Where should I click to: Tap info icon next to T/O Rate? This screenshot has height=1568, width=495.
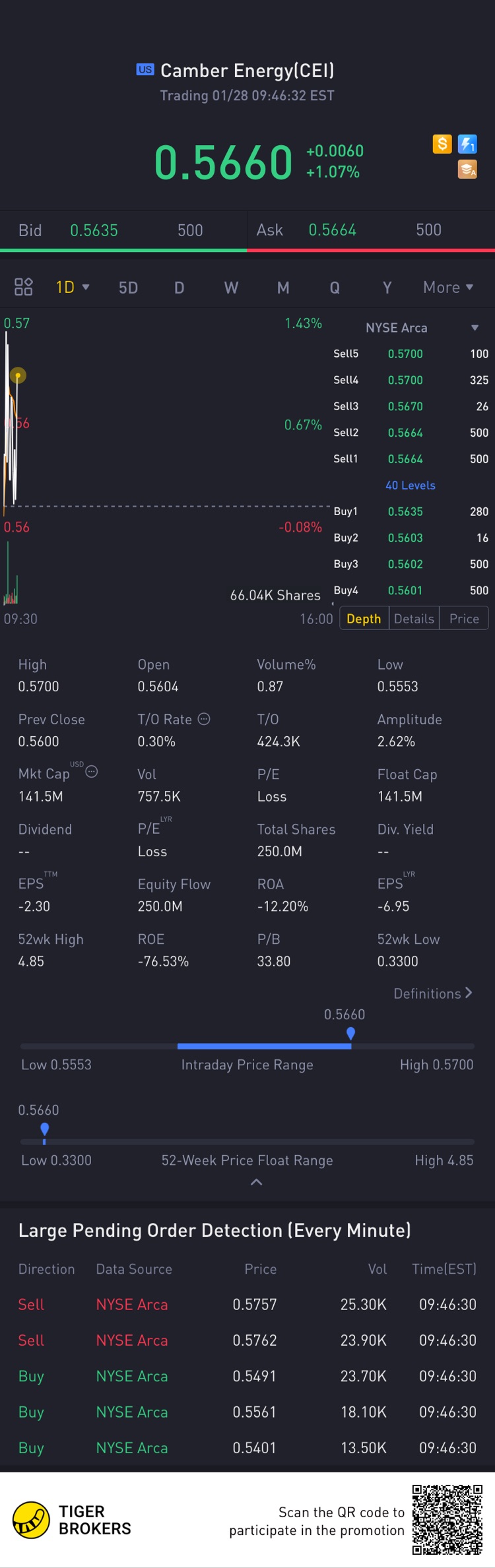click(x=204, y=719)
